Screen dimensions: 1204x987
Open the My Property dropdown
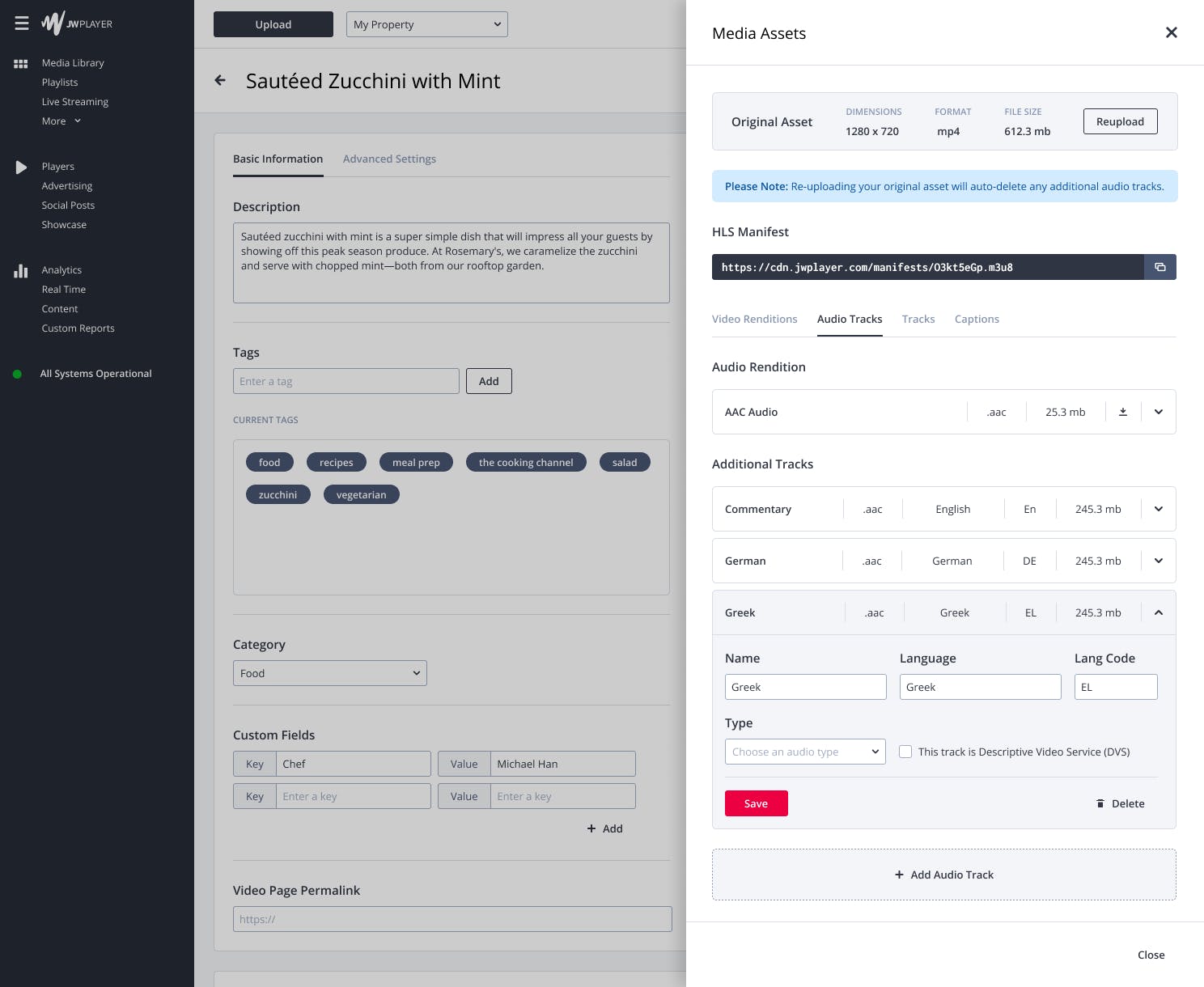pyautogui.click(x=427, y=24)
